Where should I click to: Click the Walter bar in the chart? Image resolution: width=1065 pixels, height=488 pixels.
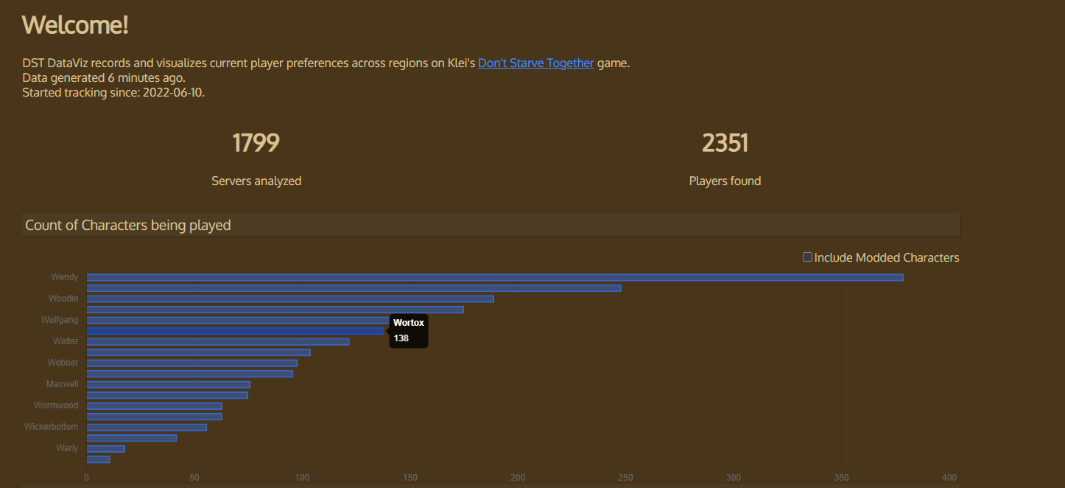click(x=218, y=342)
